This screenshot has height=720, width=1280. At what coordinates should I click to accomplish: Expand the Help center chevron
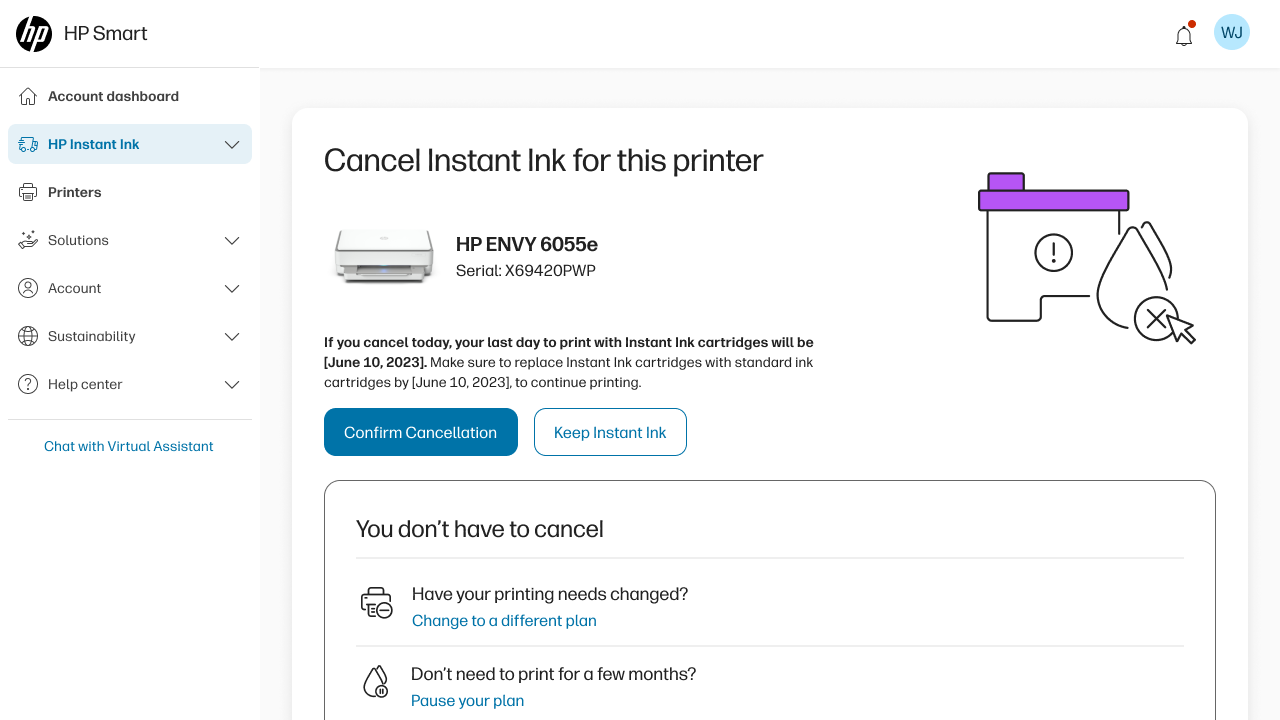point(232,384)
